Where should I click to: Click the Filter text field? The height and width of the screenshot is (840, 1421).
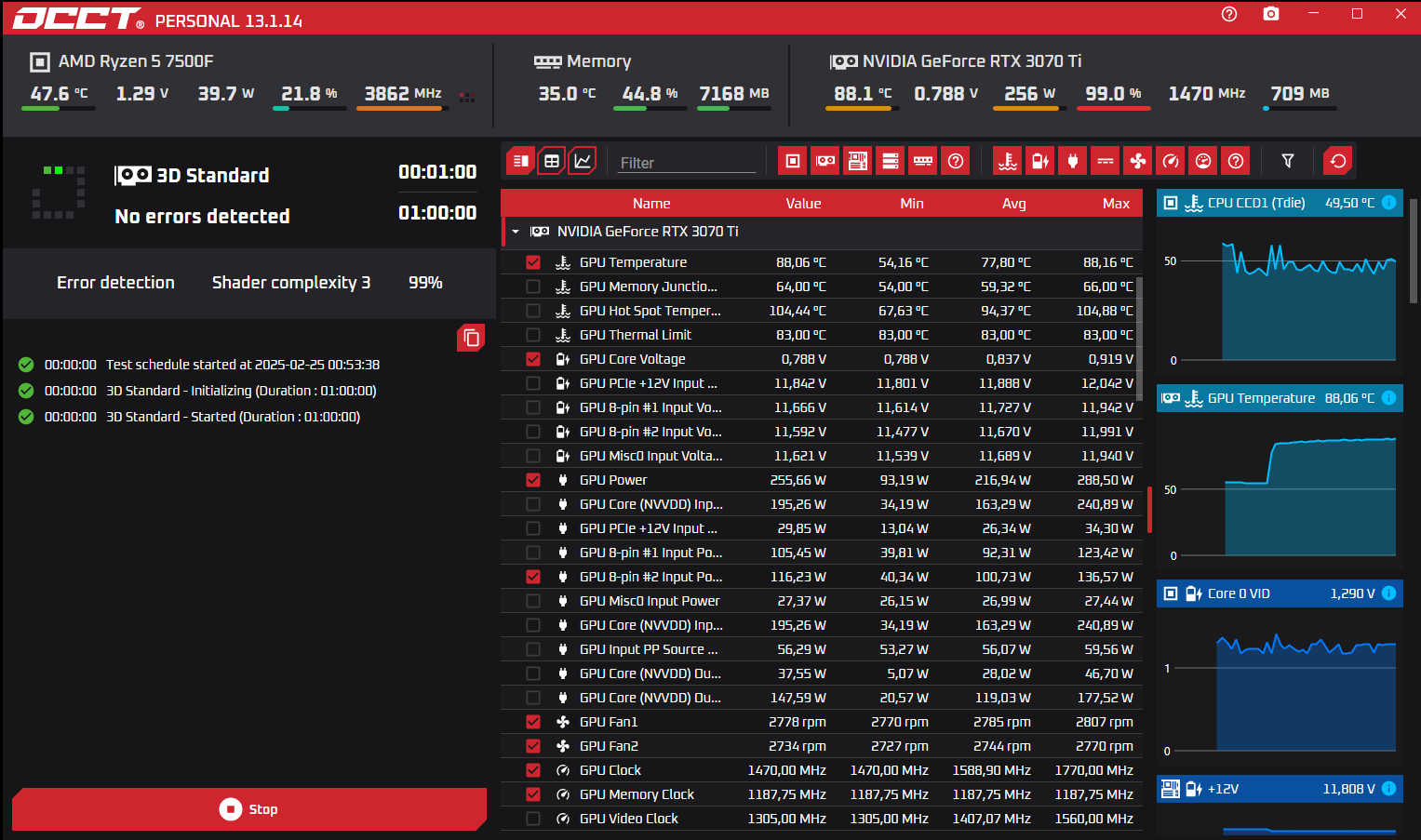coord(687,163)
